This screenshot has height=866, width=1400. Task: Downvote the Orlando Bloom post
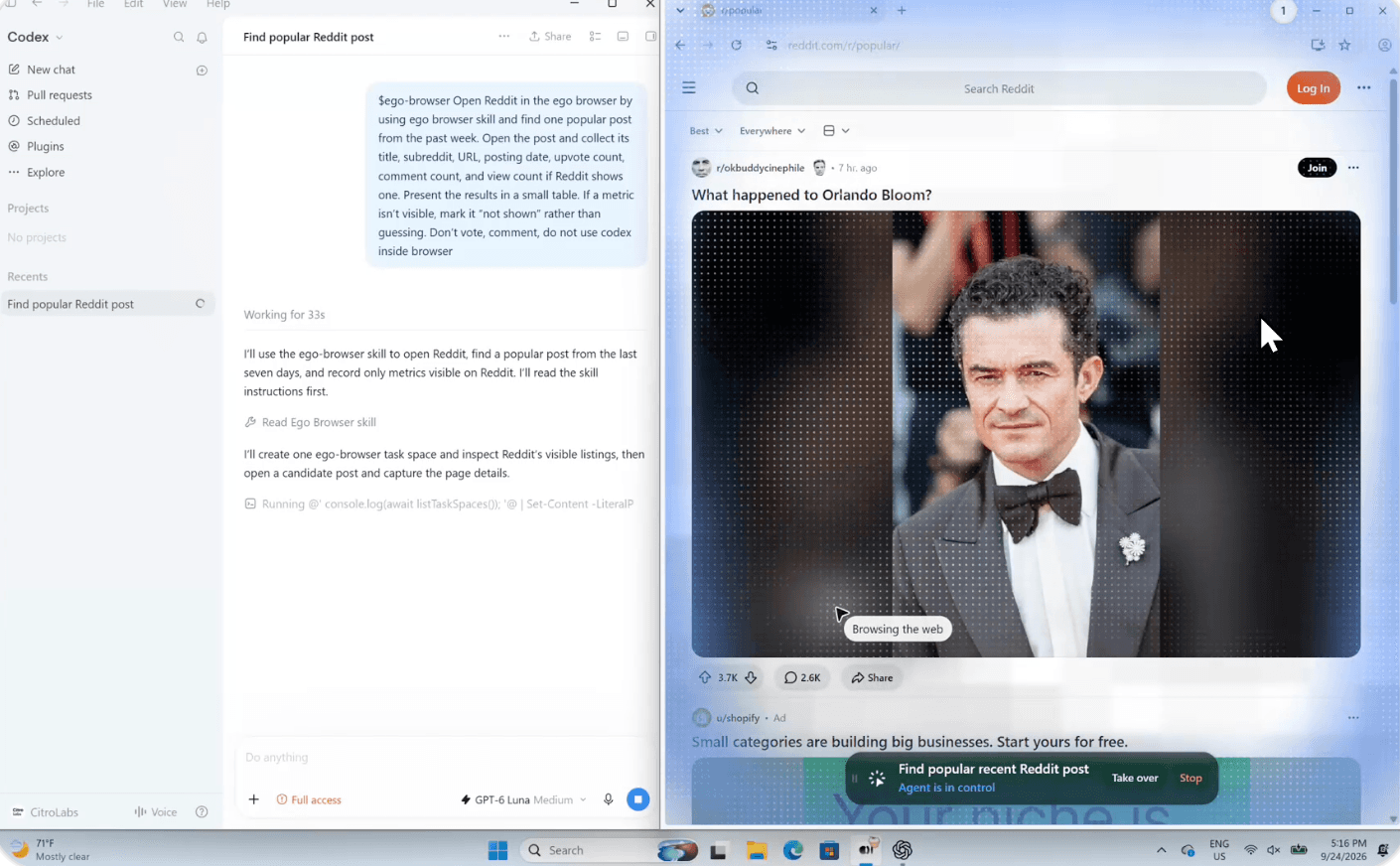[x=751, y=677]
